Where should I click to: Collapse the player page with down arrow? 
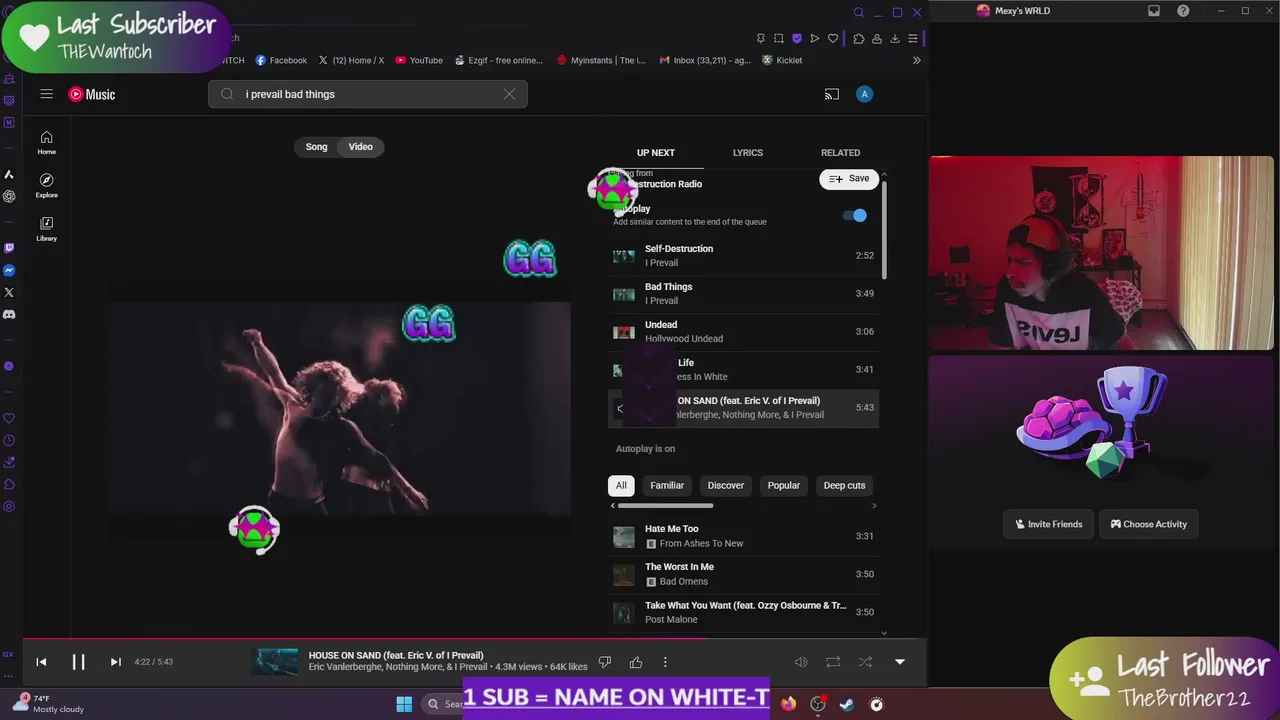coord(899,662)
